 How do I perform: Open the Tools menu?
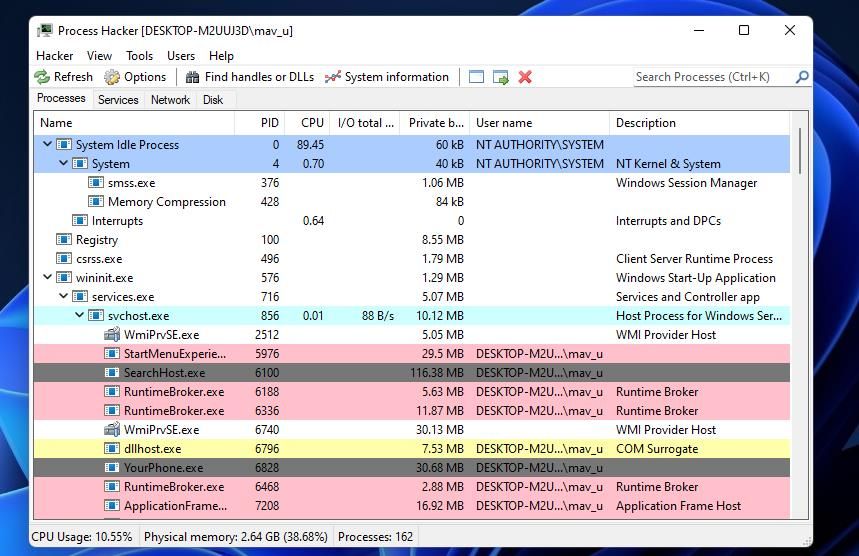(x=139, y=56)
